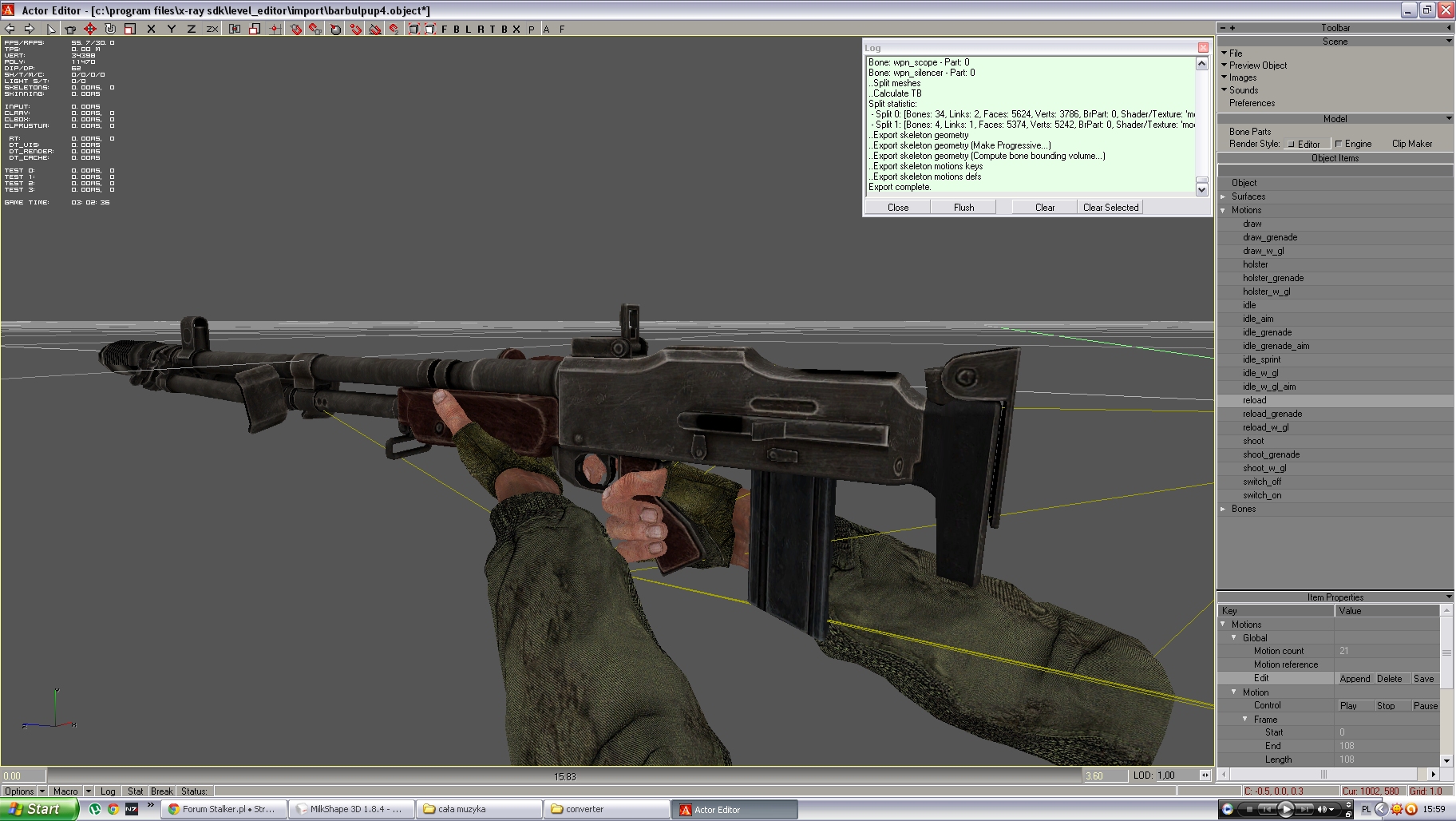
Task: Click the angle snap icon
Action: point(374,29)
